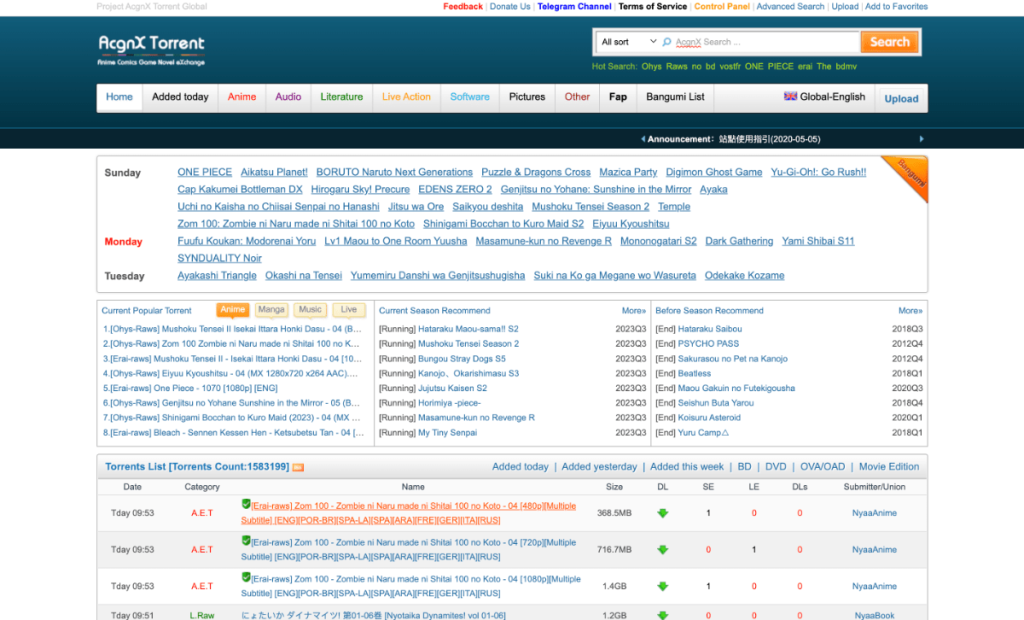Filter torrents by Added yesterday

click(599, 466)
